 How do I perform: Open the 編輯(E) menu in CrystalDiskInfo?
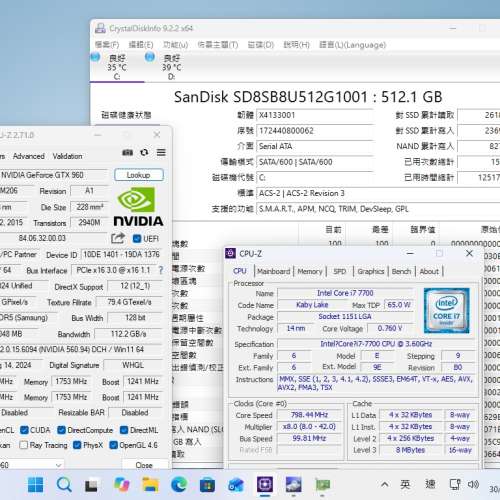pos(141,45)
